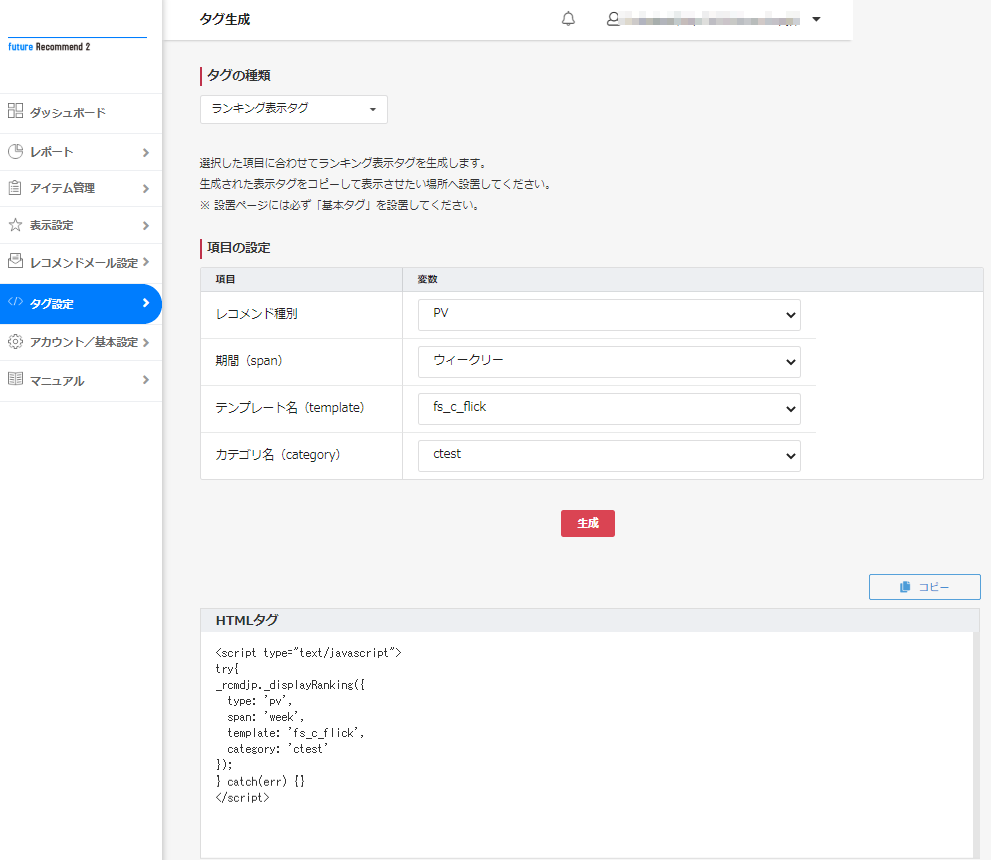Click the '} catch(err) {}' code line
The image size is (991, 860).
click(260, 782)
